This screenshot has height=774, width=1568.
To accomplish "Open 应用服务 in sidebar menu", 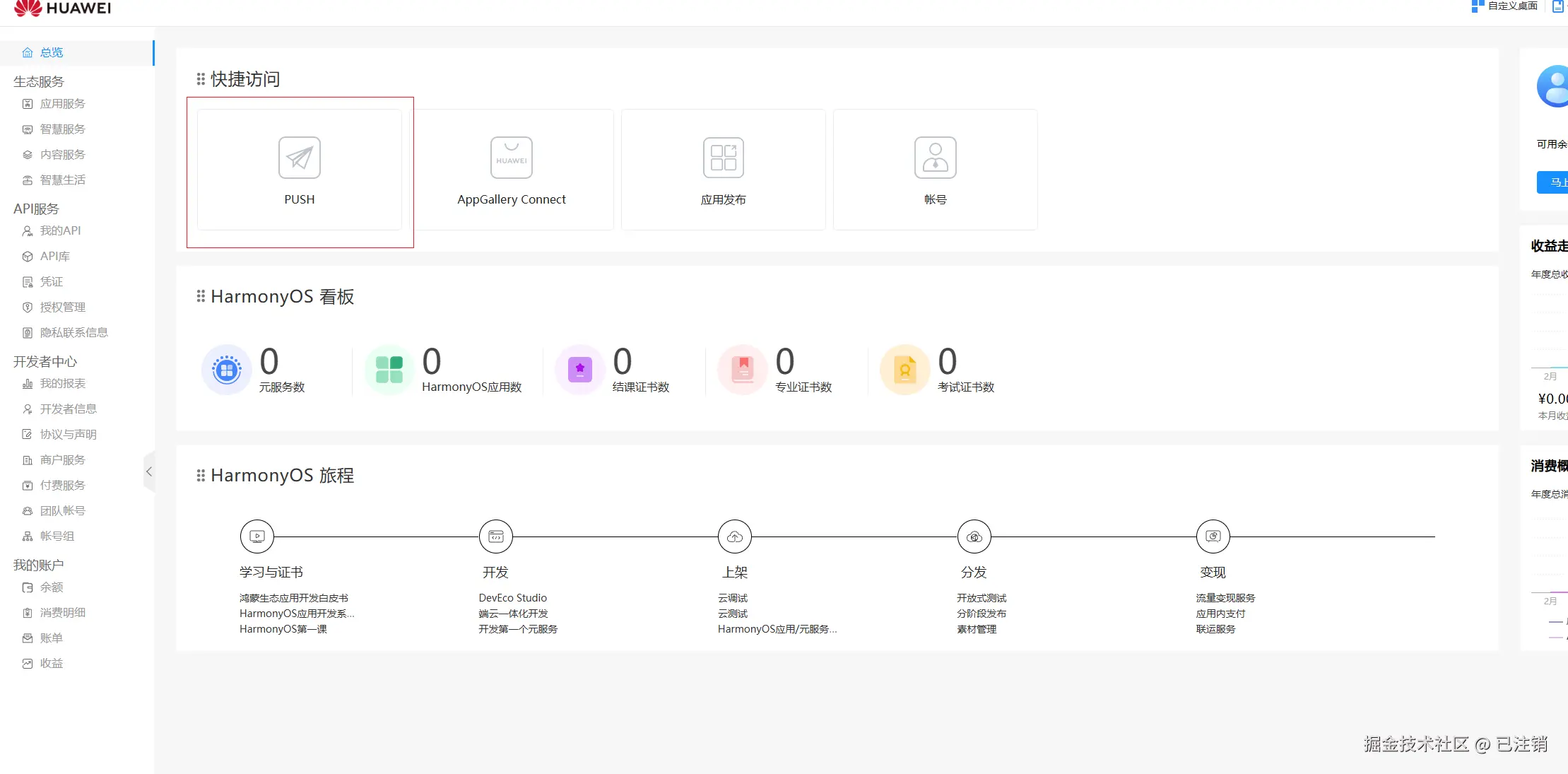I will (x=62, y=104).
